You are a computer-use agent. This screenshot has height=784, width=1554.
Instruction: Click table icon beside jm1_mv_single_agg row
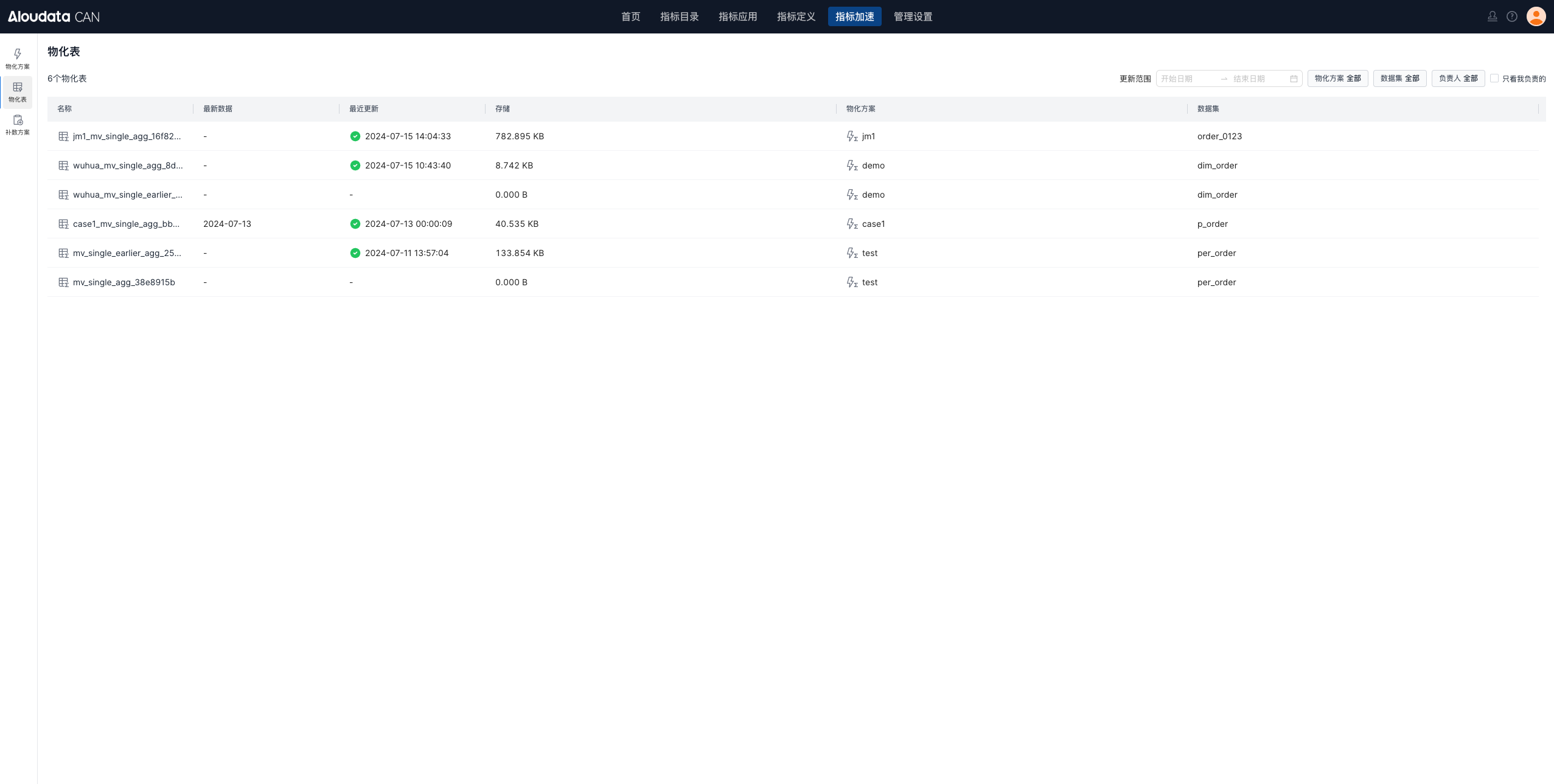[x=63, y=136]
